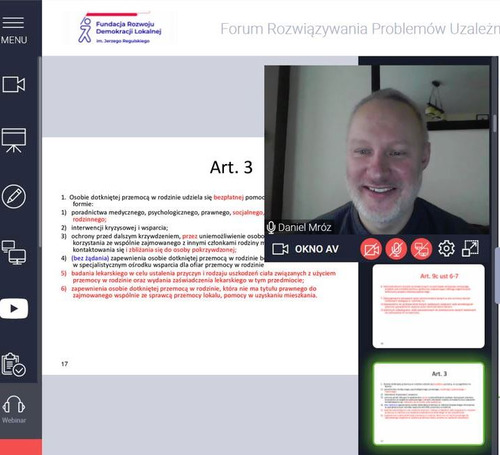This screenshot has height=455, width=500.
Task: Toggle the disabled camera red button
Action: tap(371, 249)
